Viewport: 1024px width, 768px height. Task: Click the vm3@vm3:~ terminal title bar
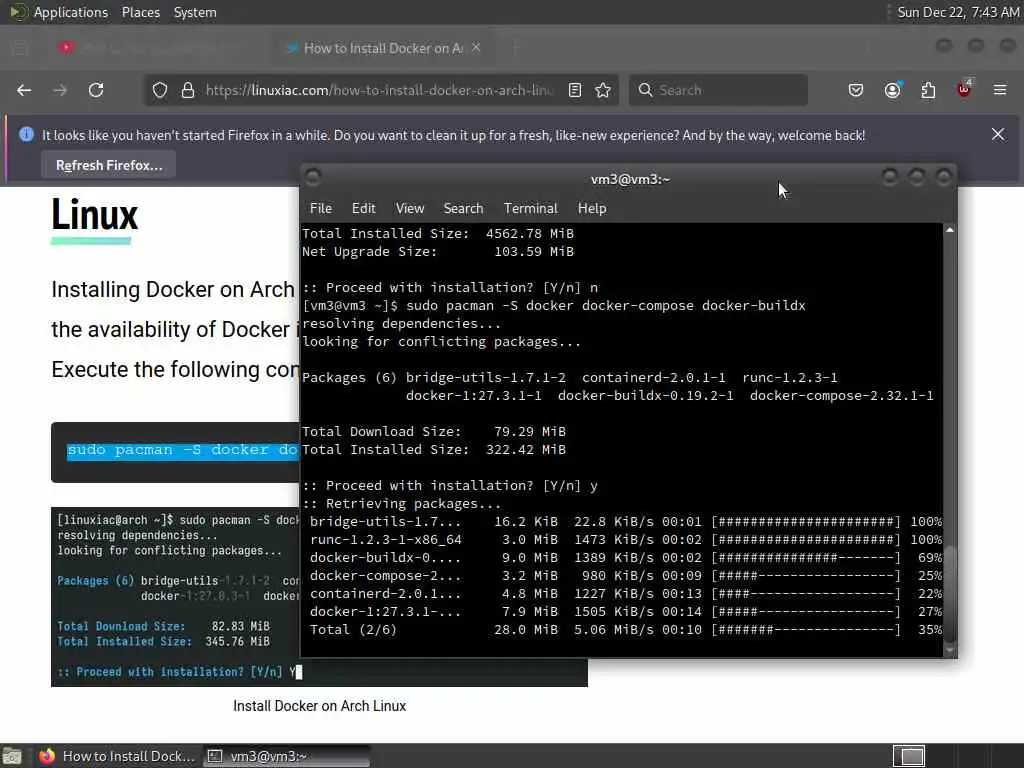point(630,179)
